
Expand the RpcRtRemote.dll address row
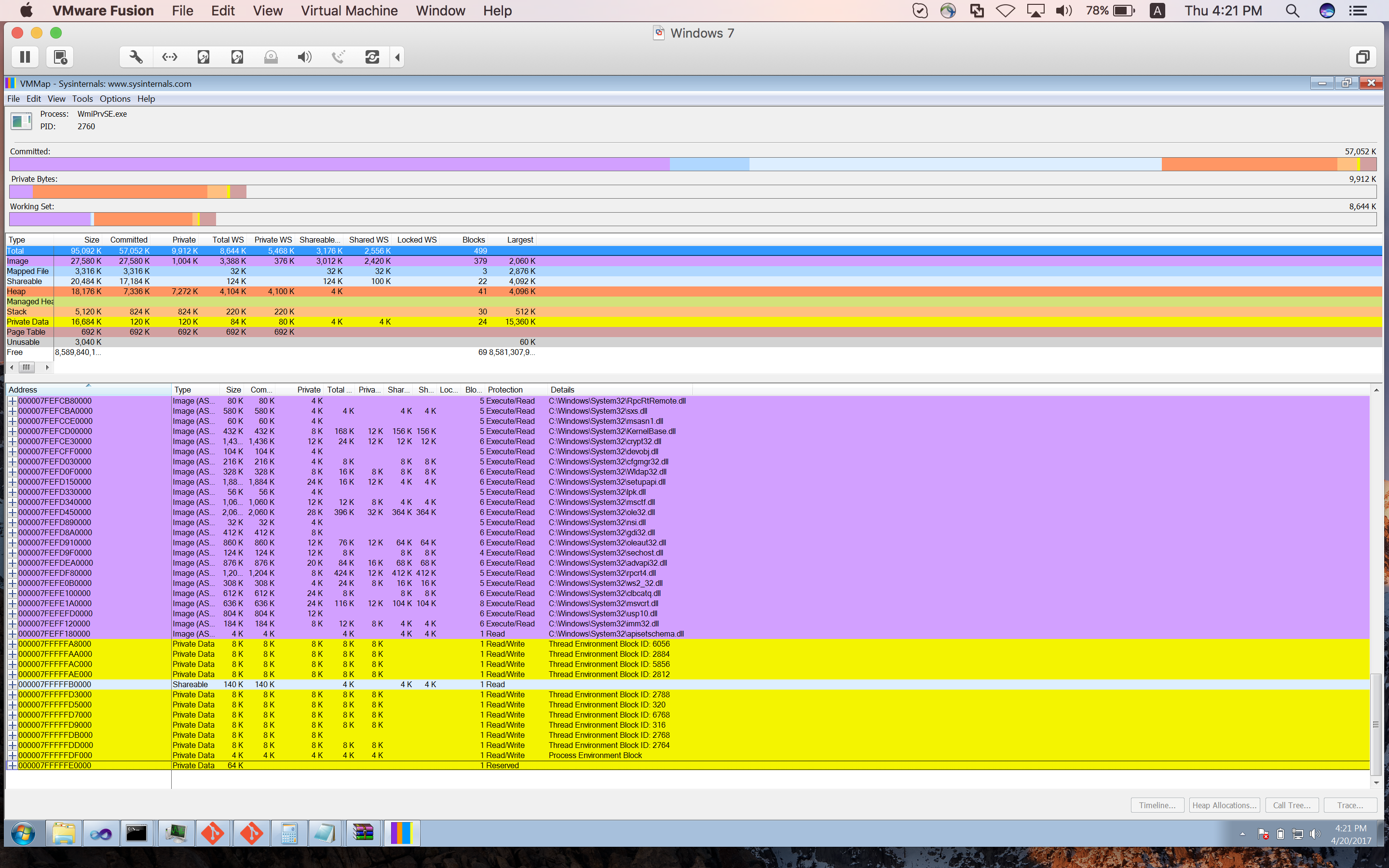(12, 401)
